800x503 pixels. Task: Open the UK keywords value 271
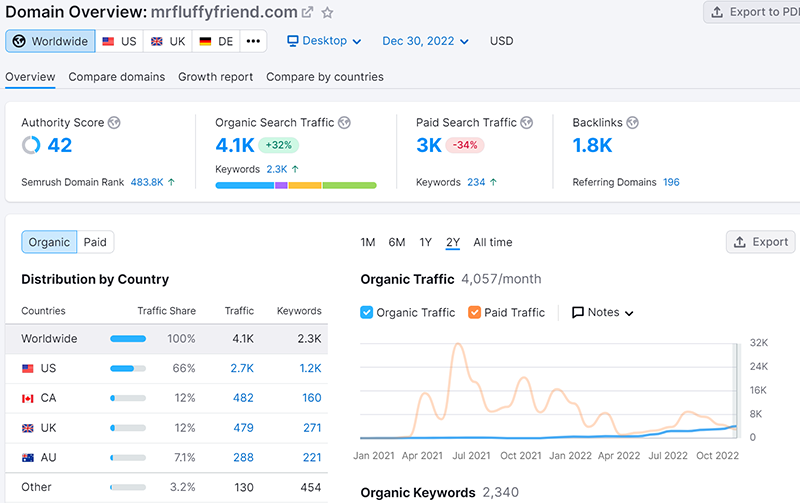pyautogui.click(x=312, y=428)
